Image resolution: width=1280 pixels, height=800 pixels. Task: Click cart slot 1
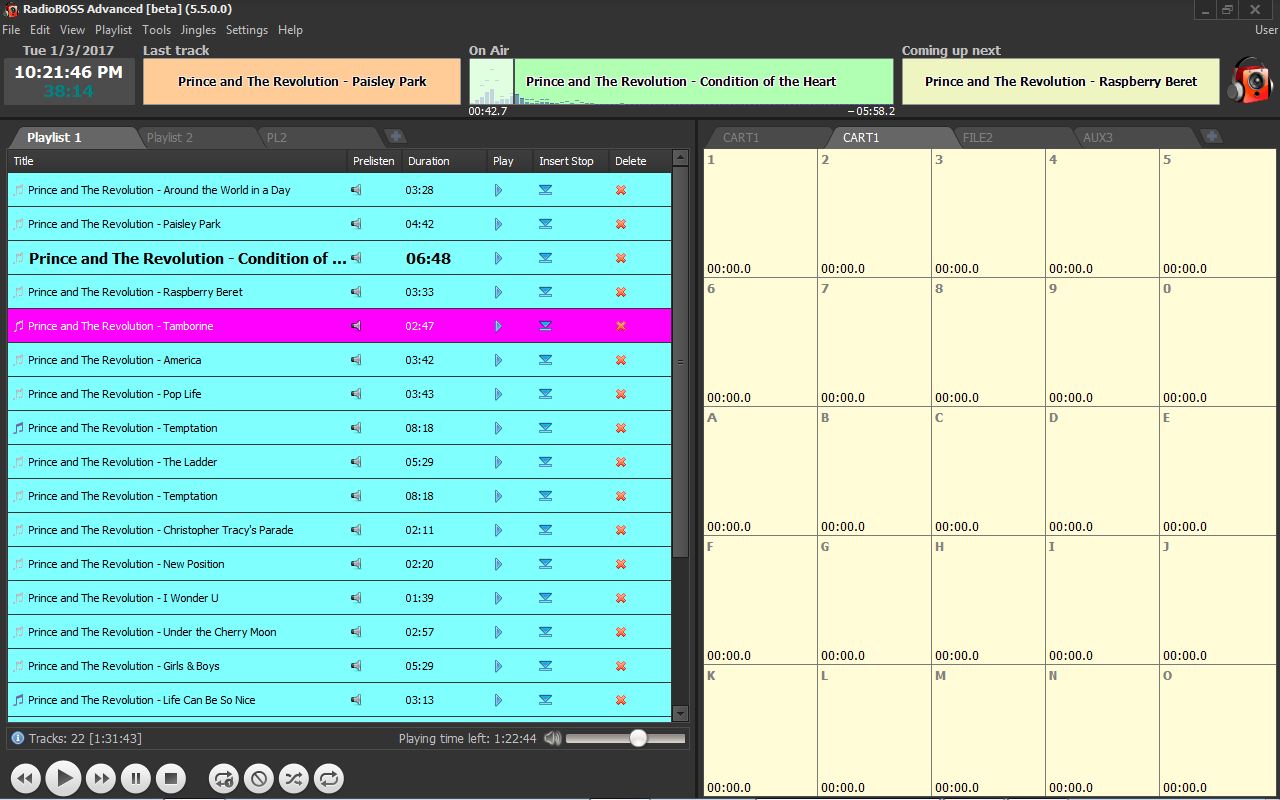click(x=760, y=213)
